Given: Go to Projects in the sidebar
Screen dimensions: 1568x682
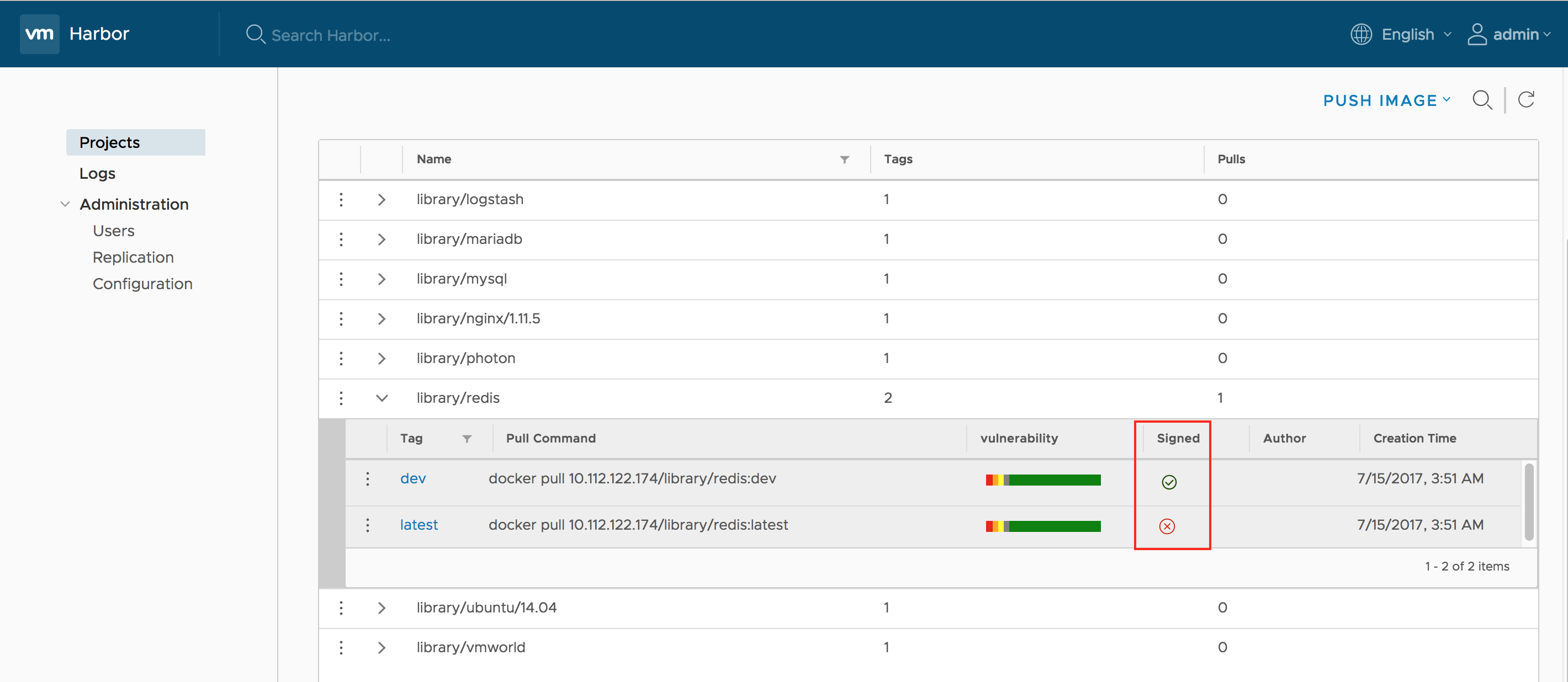Looking at the screenshot, I should (135, 142).
